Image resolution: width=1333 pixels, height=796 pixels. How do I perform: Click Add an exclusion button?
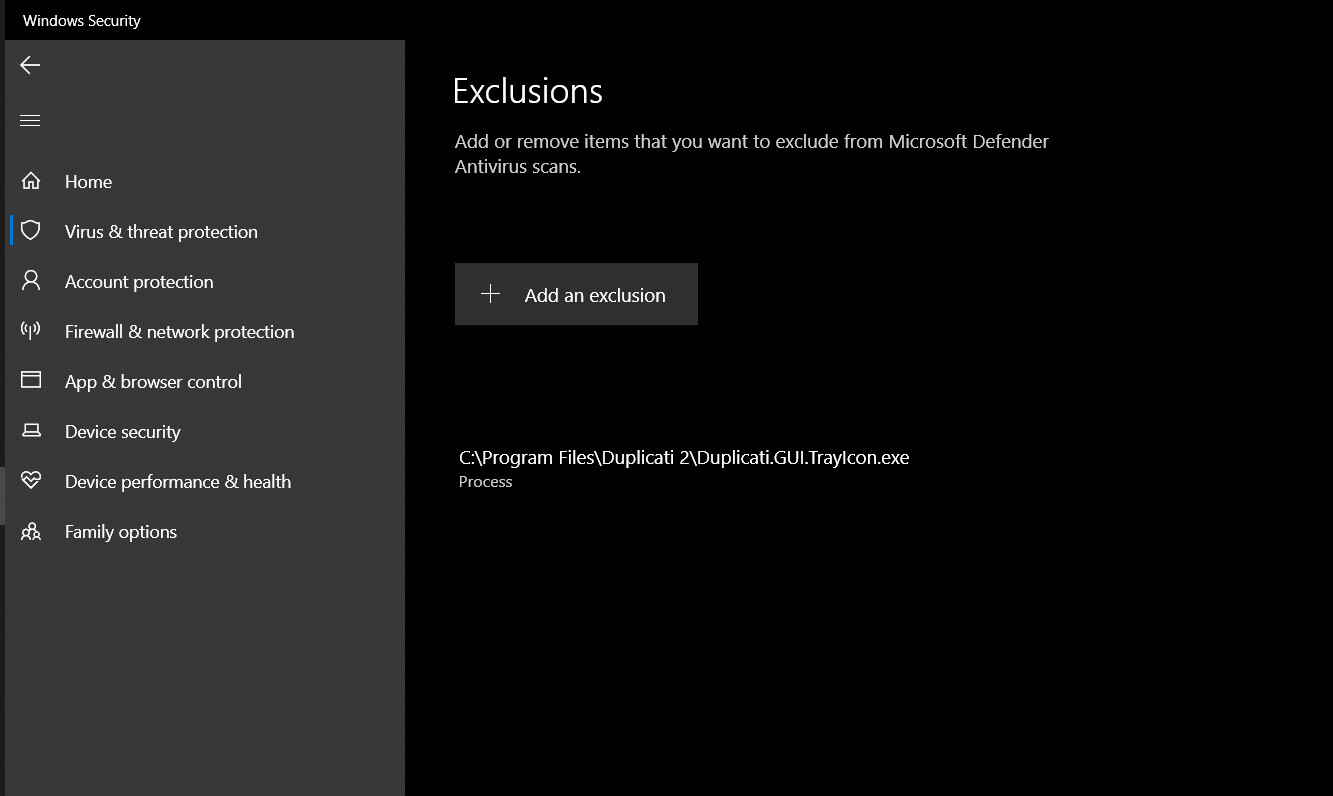pos(576,294)
